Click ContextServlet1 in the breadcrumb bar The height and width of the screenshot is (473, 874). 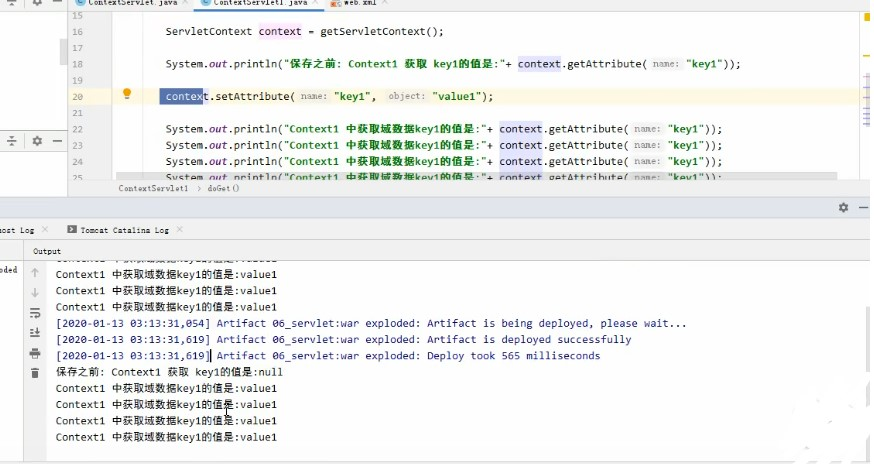pyautogui.click(x=153, y=188)
